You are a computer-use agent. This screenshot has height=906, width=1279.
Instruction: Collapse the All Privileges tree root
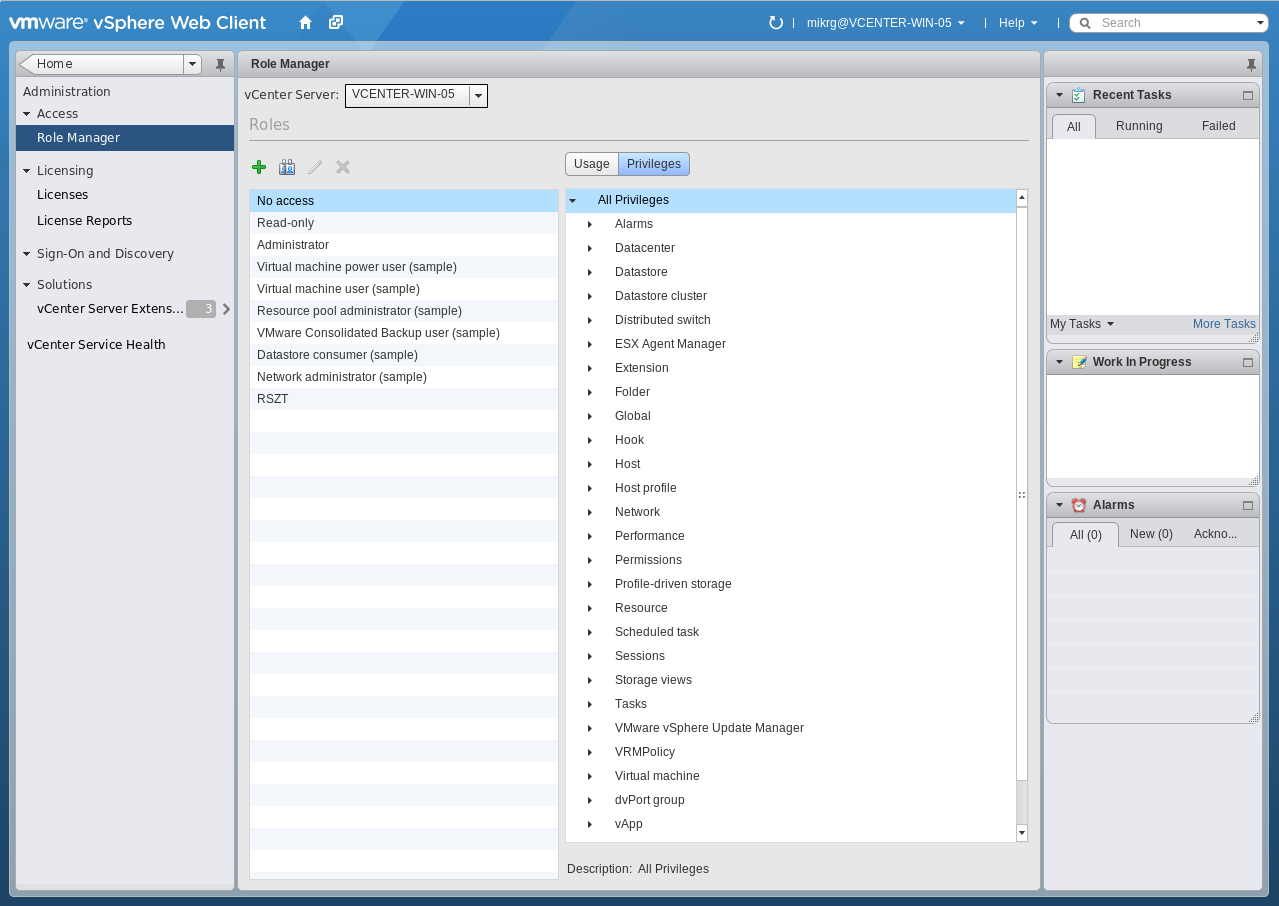tap(573, 200)
